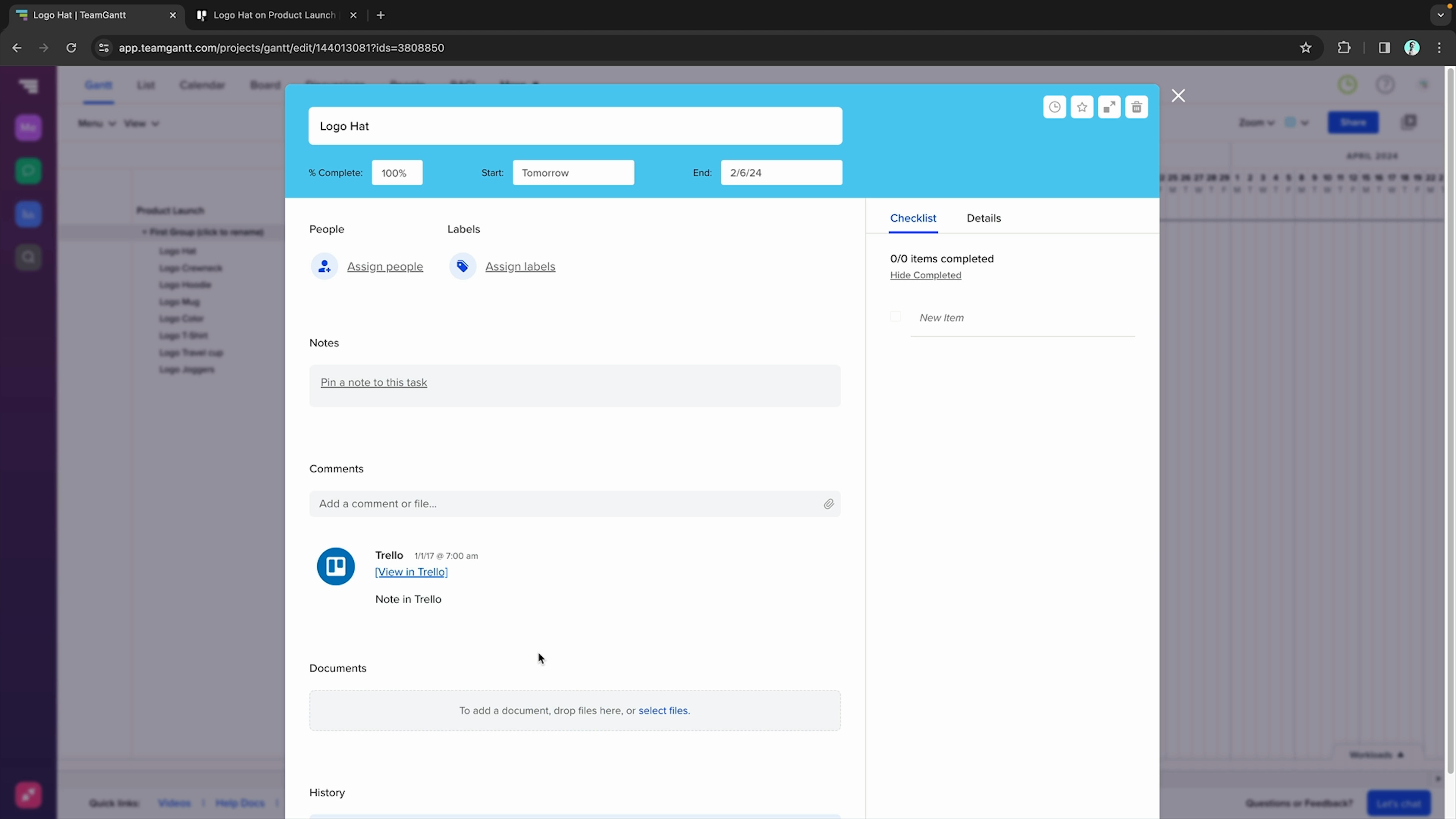1456x819 pixels.
Task: Click the Trello logo avatar
Action: coord(336,566)
